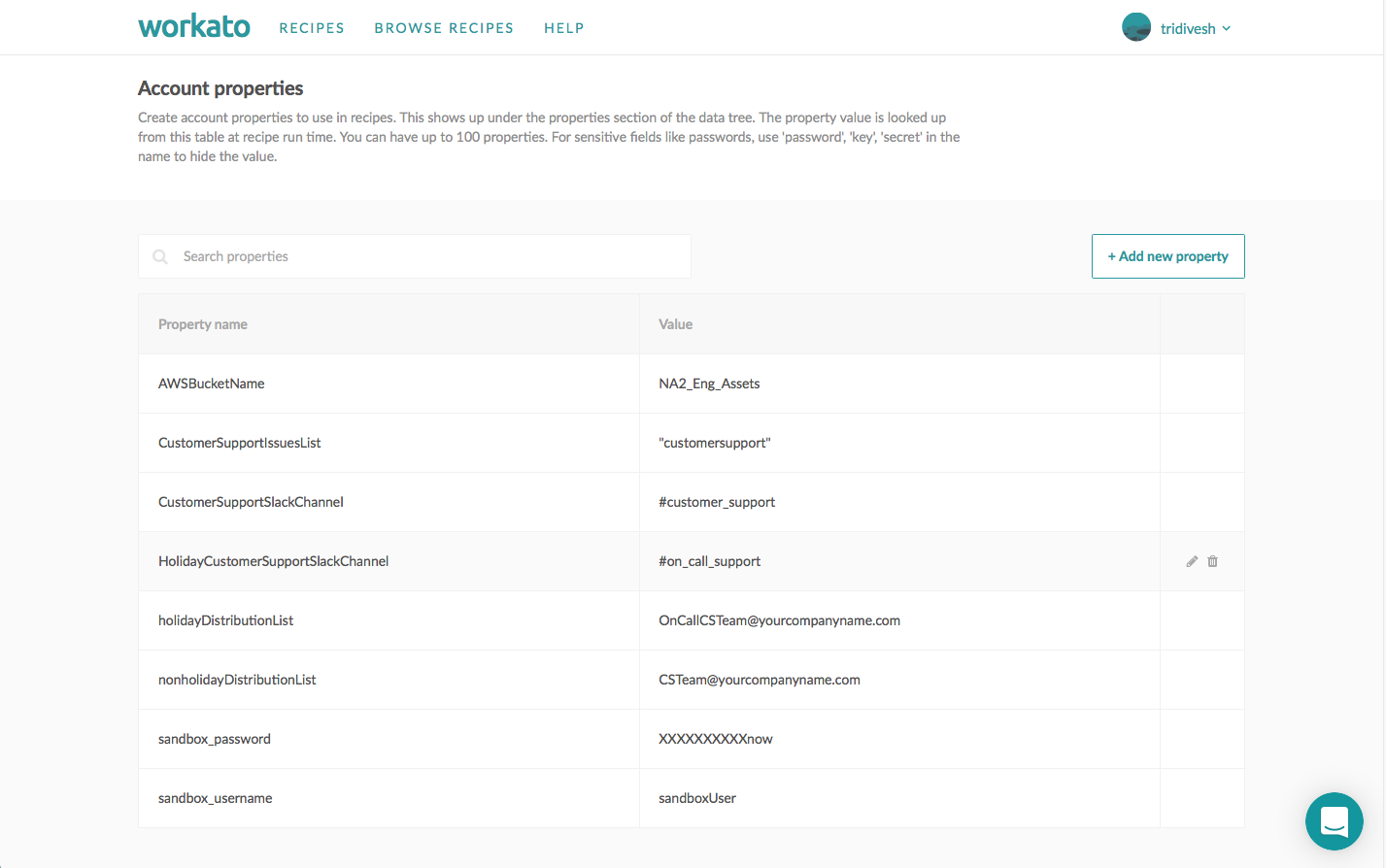Click the Property name column header
The image size is (1386, 868).
203,324
